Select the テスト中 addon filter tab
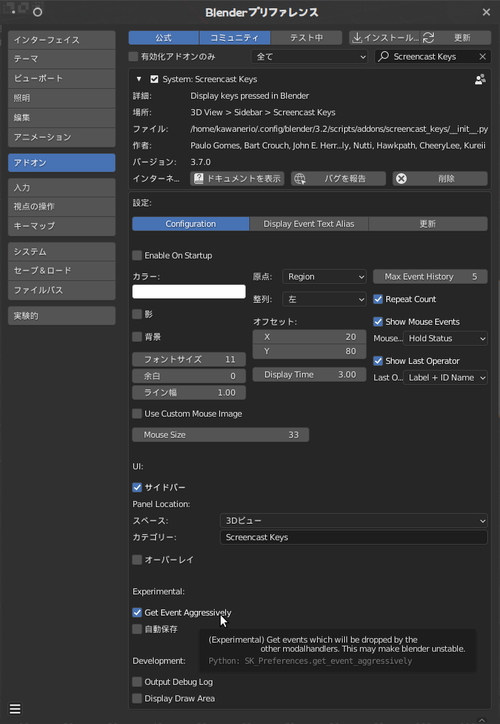 click(307, 38)
